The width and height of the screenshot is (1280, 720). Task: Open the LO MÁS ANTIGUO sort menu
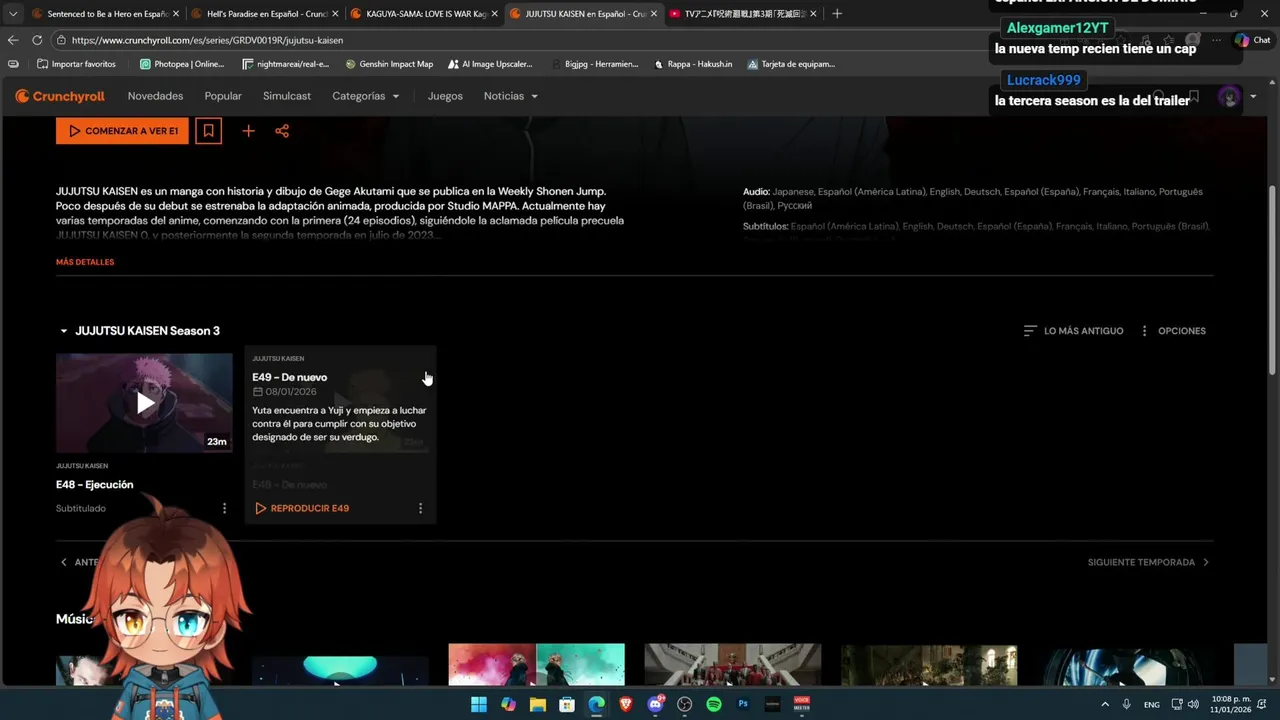1073,331
